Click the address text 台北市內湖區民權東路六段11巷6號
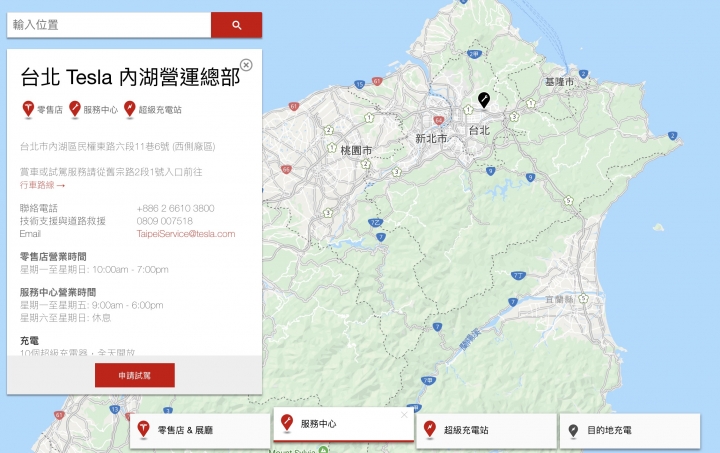Viewport: 720px width, 453px height. click(x=95, y=146)
